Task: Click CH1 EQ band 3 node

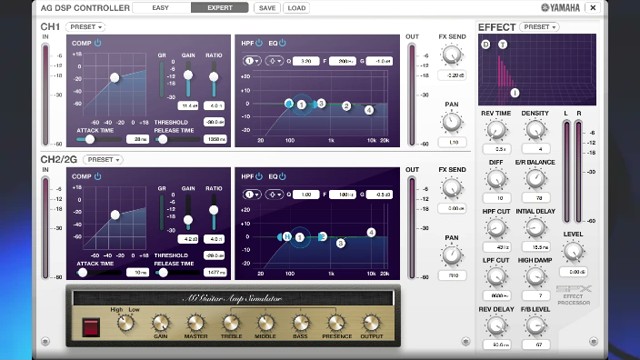Action: (x=321, y=104)
